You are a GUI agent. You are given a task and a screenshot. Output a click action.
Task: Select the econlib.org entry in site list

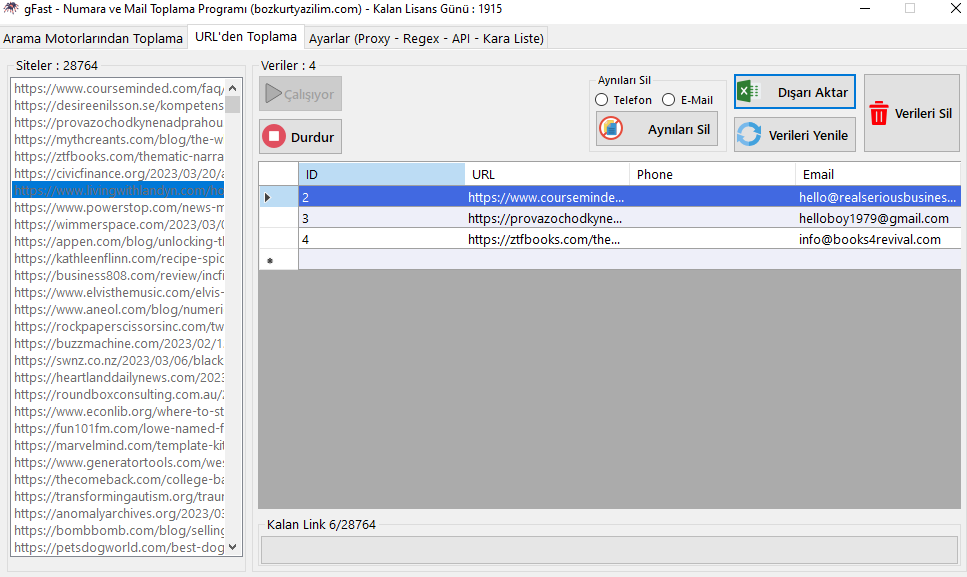[118, 412]
